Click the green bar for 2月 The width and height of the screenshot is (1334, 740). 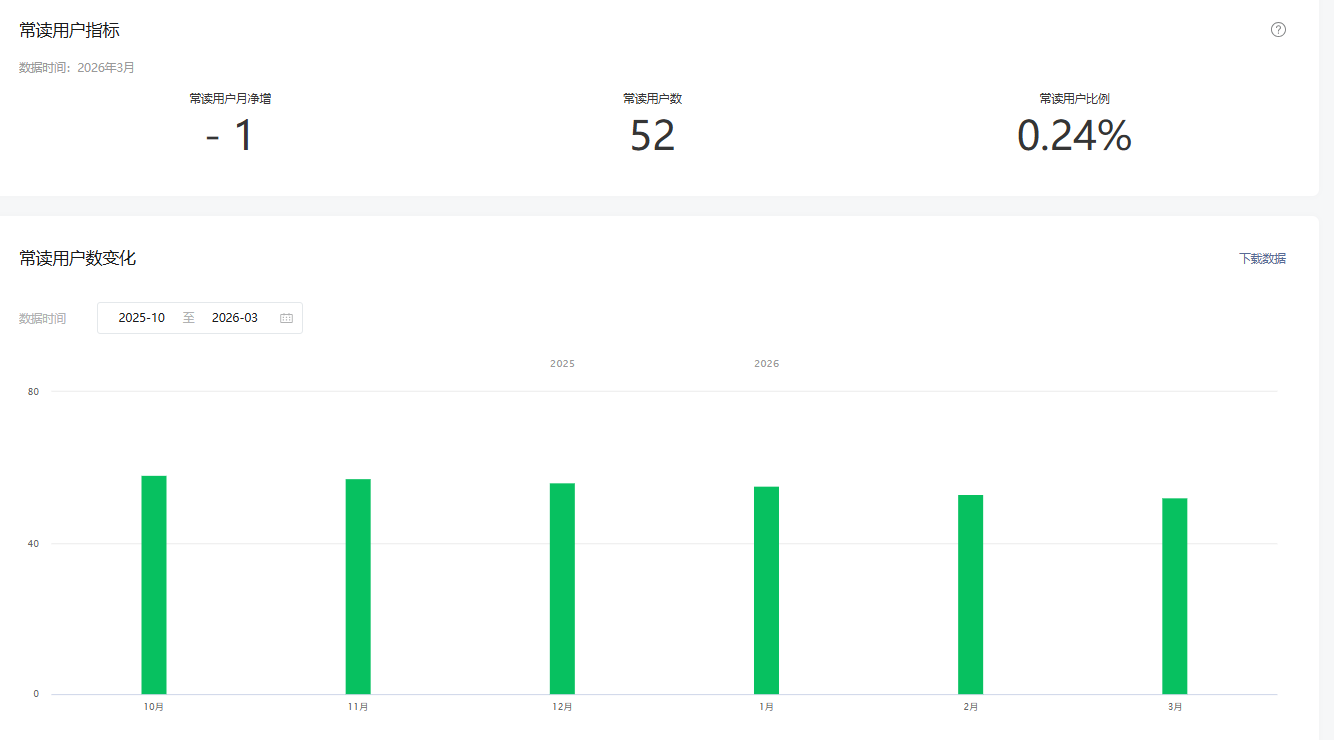point(970,595)
